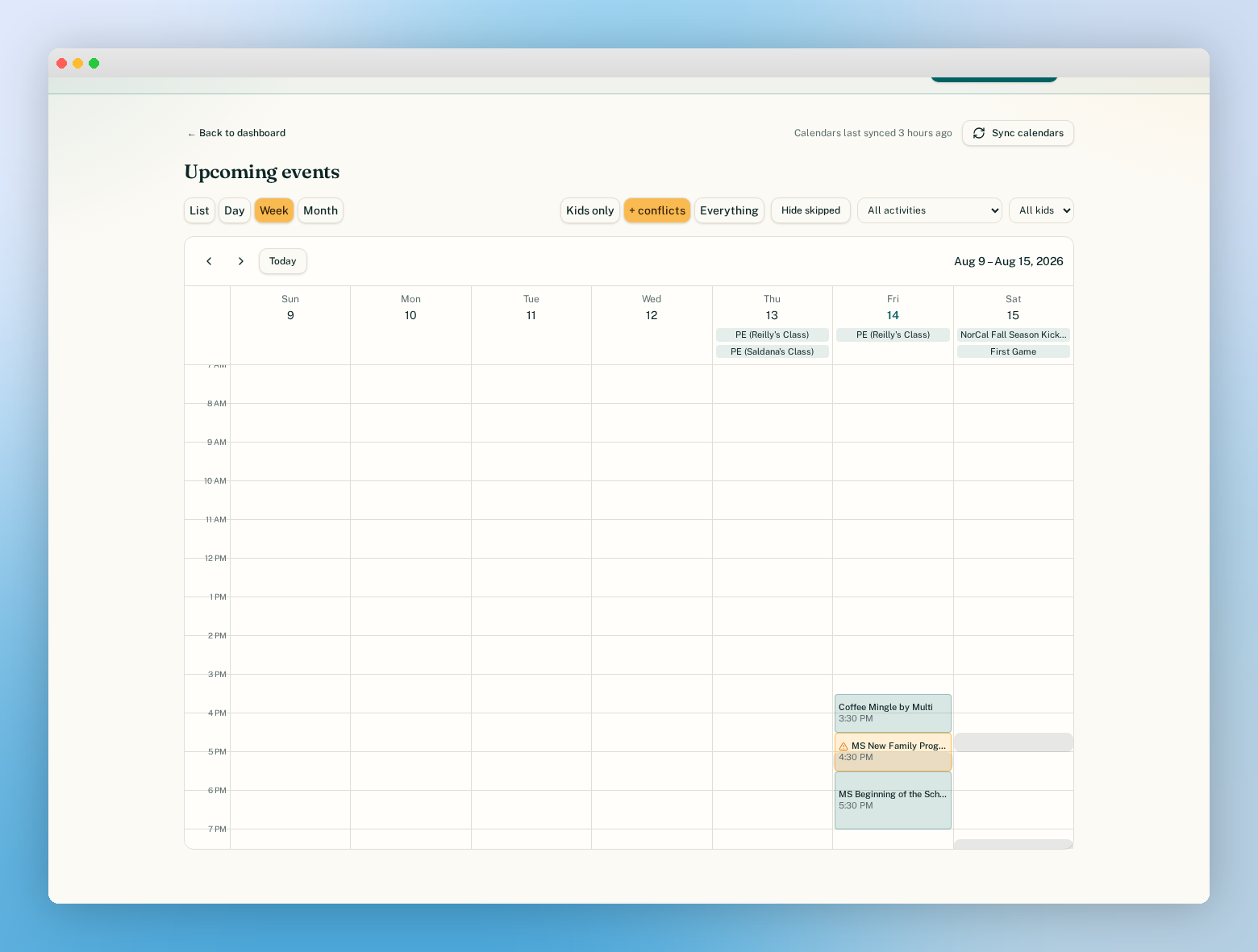
Task: Toggle the + conflicts filter
Action: (657, 210)
